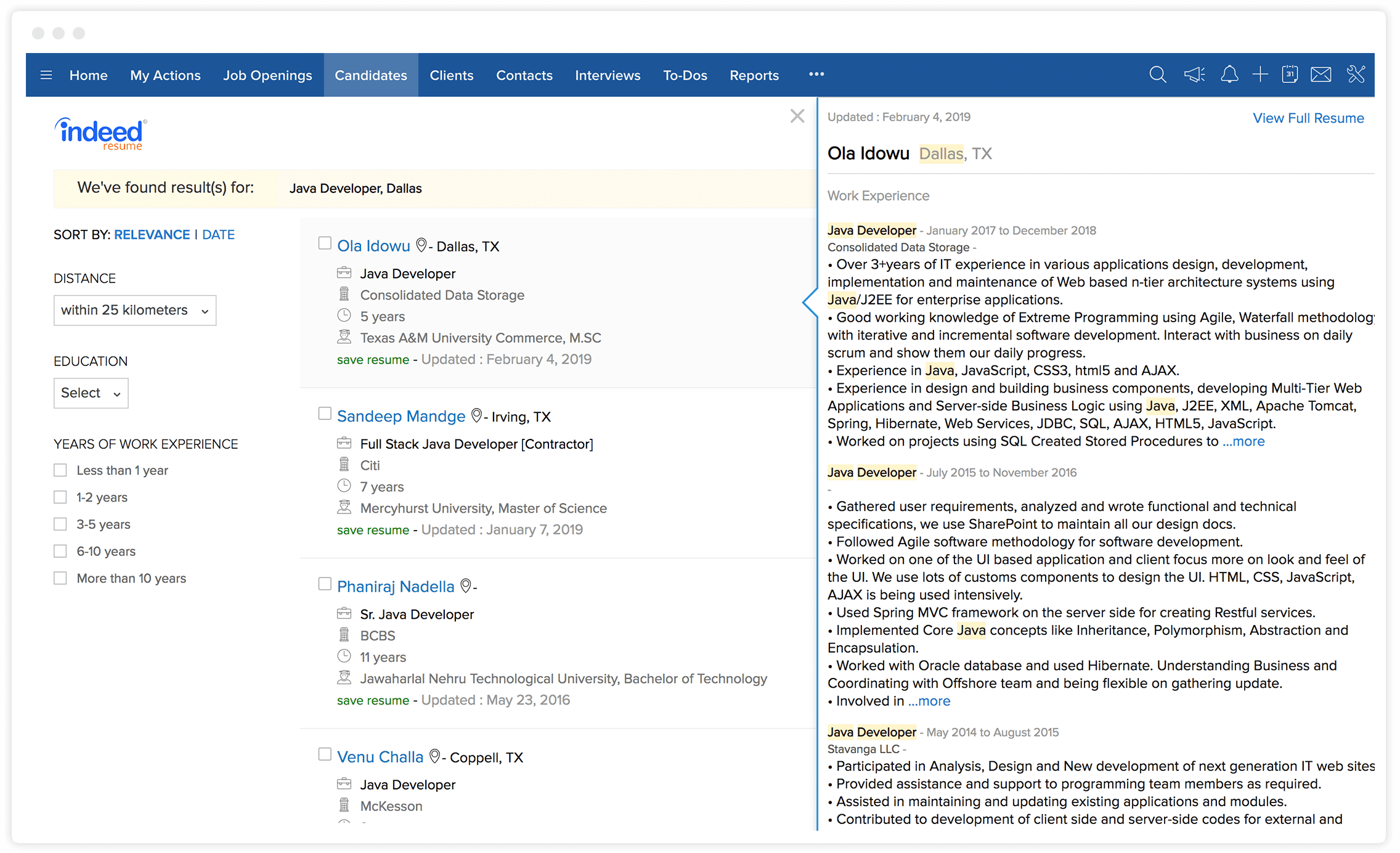
Task: Click the megaphone/announcements icon
Action: click(1191, 75)
